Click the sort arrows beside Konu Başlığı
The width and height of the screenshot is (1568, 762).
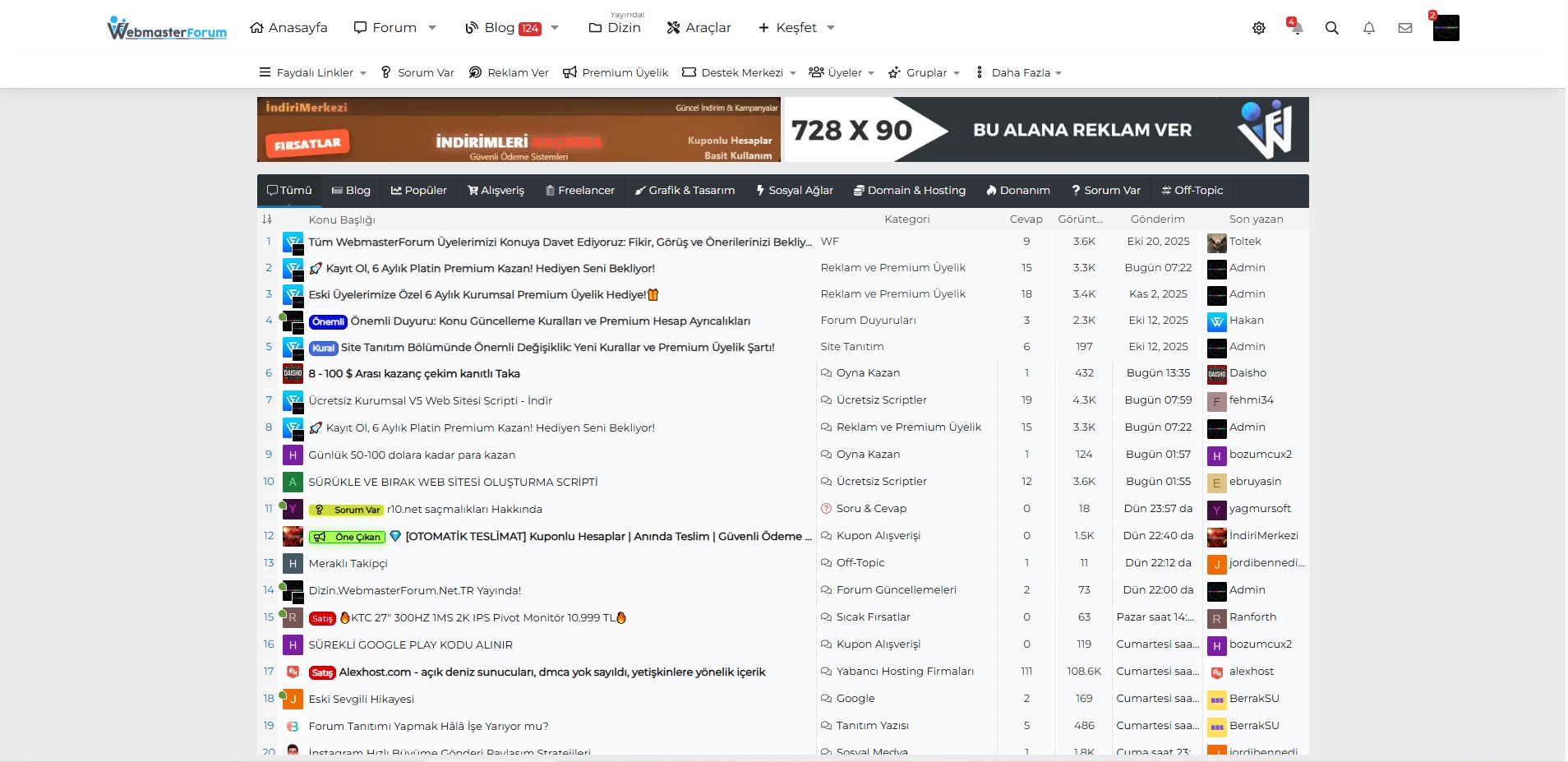268,219
